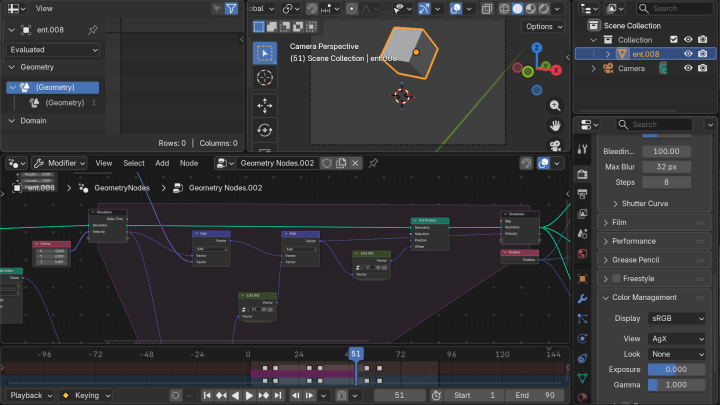Click the viewport Options button
The width and height of the screenshot is (720, 405).
tap(543, 27)
